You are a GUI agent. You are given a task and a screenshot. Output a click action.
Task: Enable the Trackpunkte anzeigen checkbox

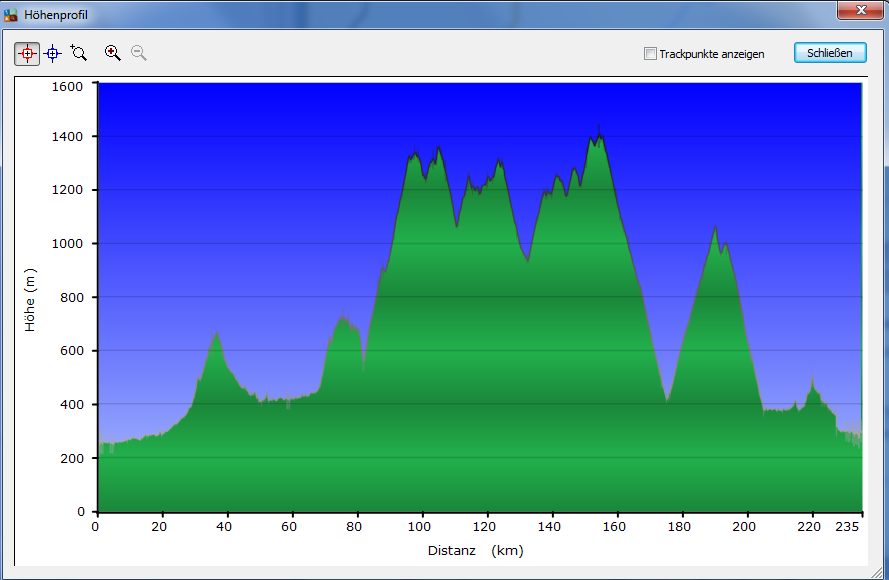(x=650, y=54)
